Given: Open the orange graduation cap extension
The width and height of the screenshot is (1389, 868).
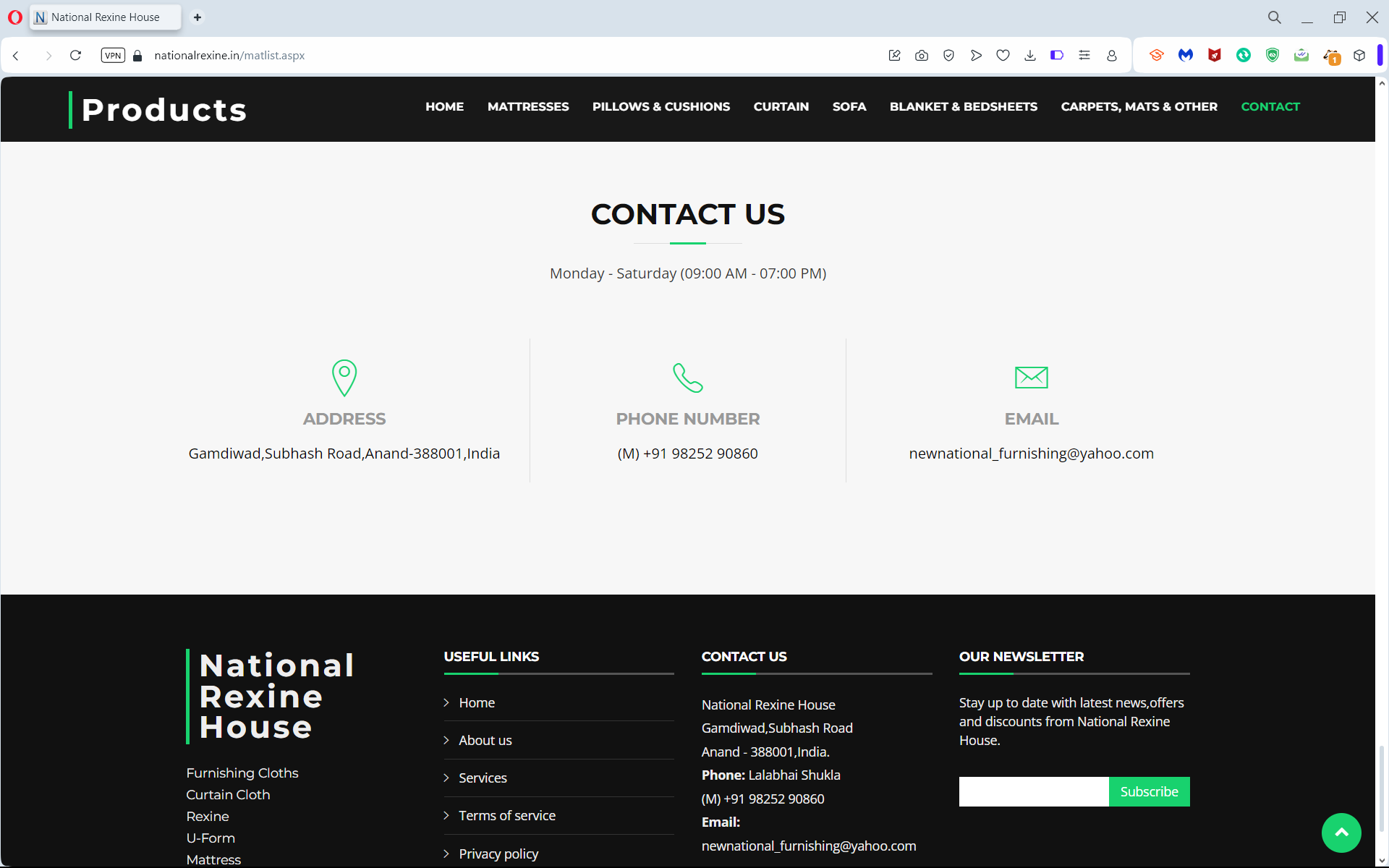Looking at the screenshot, I should click(x=1157, y=55).
